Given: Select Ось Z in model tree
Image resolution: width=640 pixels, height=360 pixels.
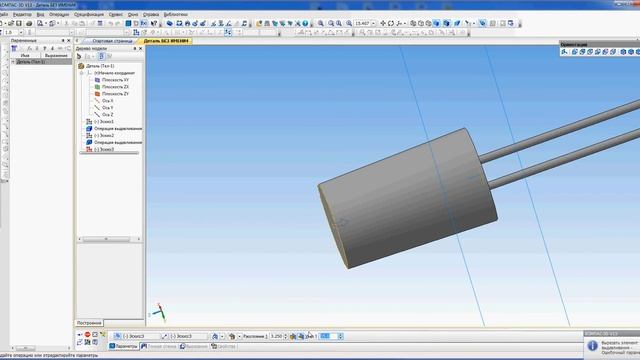Looking at the screenshot, I should click(108, 115).
